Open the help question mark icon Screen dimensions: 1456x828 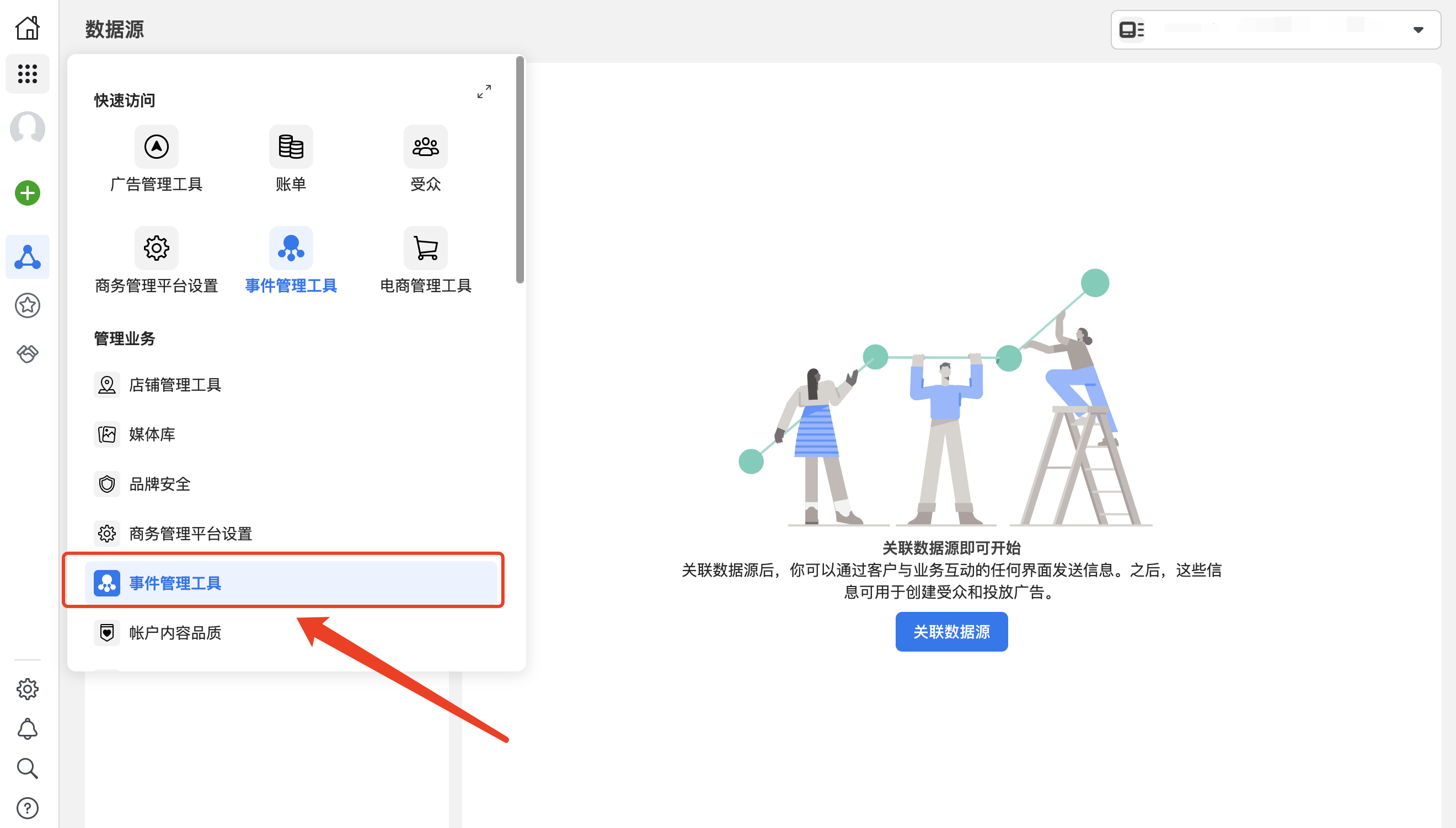pyautogui.click(x=28, y=808)
